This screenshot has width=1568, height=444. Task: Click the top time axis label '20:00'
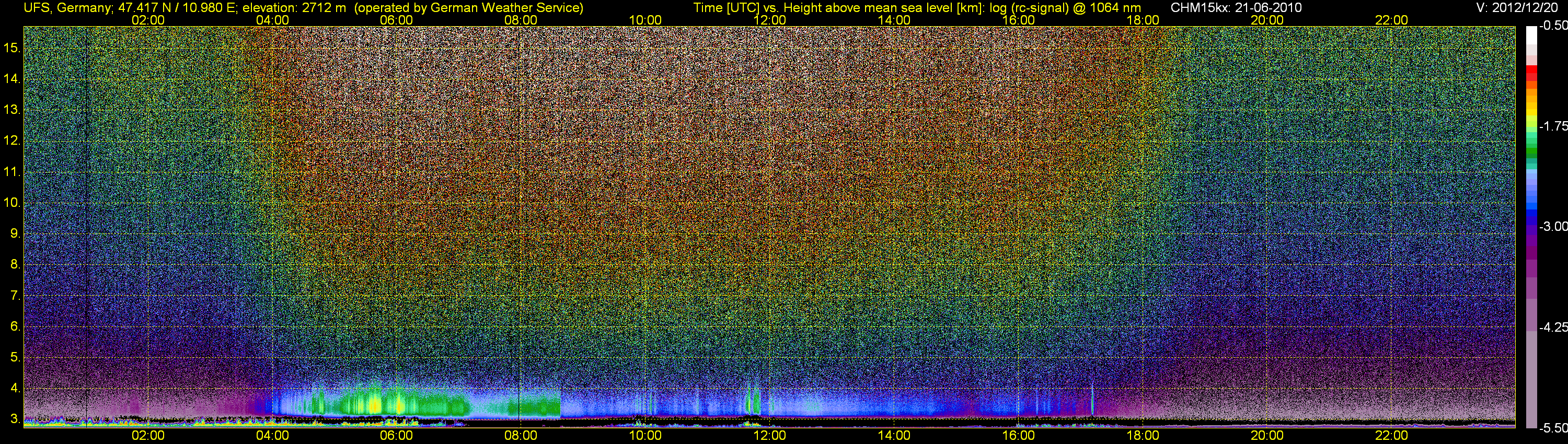[1267, 19]
